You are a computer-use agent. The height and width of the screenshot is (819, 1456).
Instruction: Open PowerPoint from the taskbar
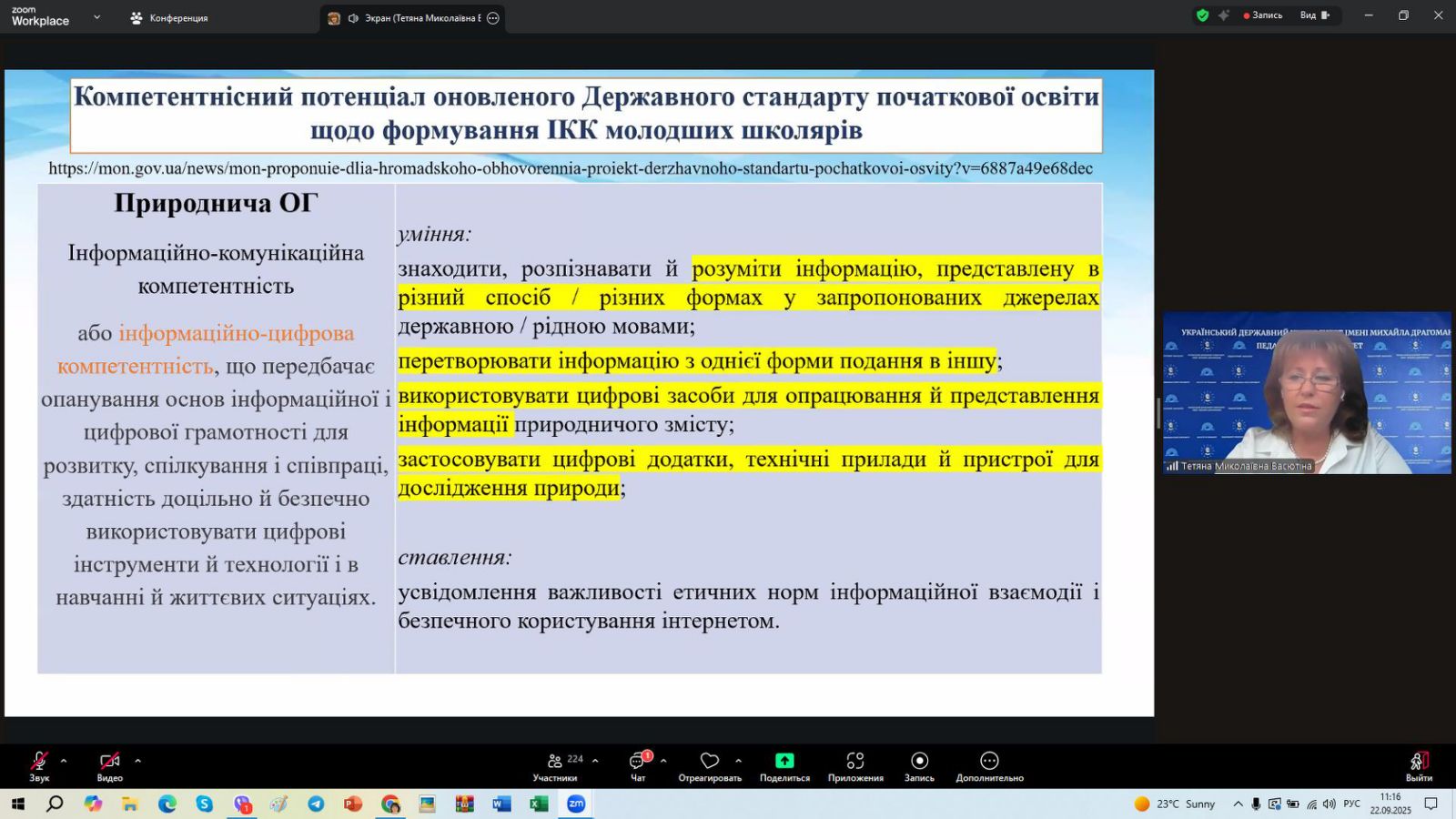[353, 804]
